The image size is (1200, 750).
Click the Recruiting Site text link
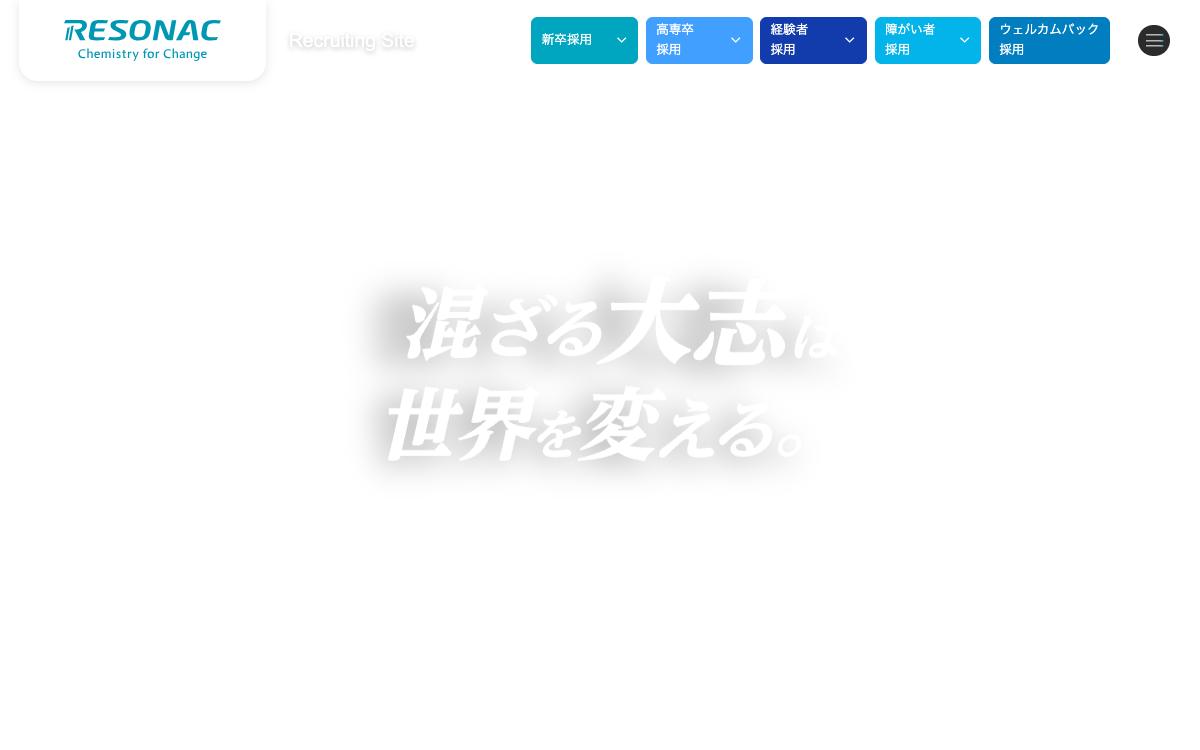(x=351, y=40)
